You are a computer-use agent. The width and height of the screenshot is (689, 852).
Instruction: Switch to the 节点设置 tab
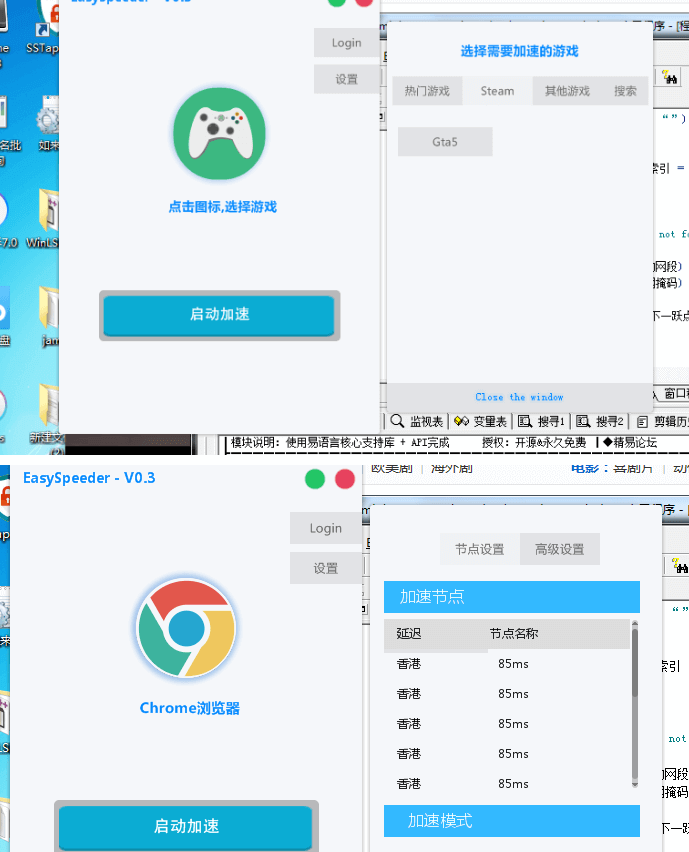point(480,549)
